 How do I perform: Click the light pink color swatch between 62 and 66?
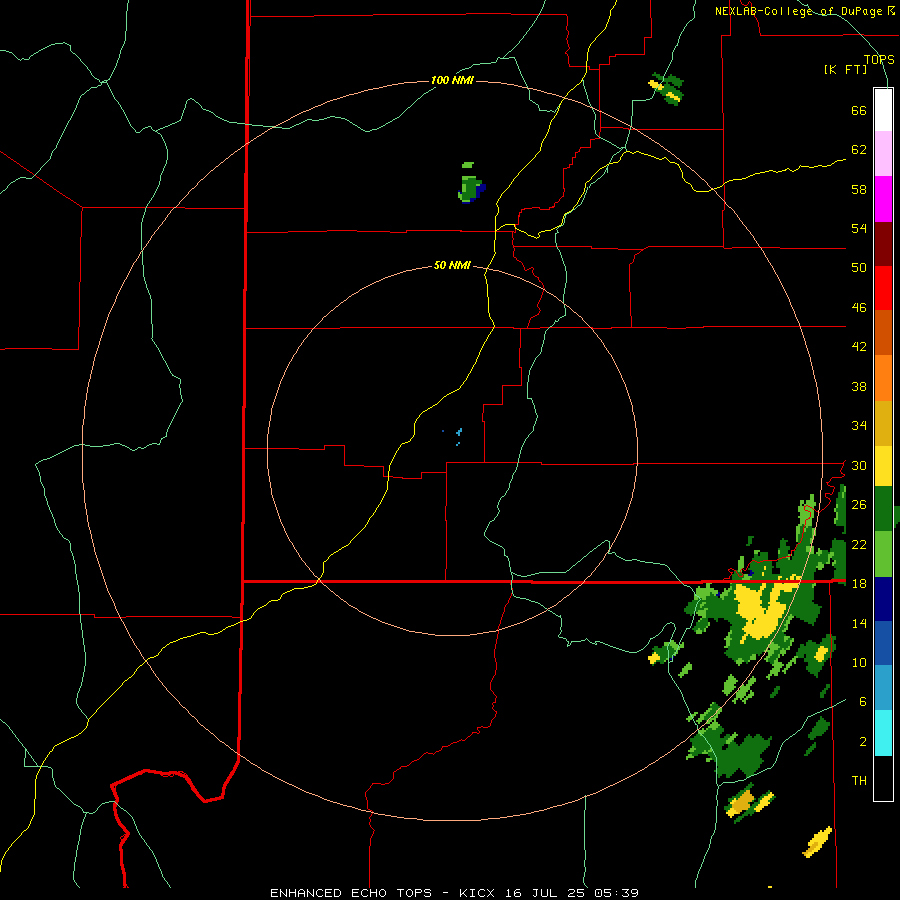pyautogui.click(x=883, y=154)
